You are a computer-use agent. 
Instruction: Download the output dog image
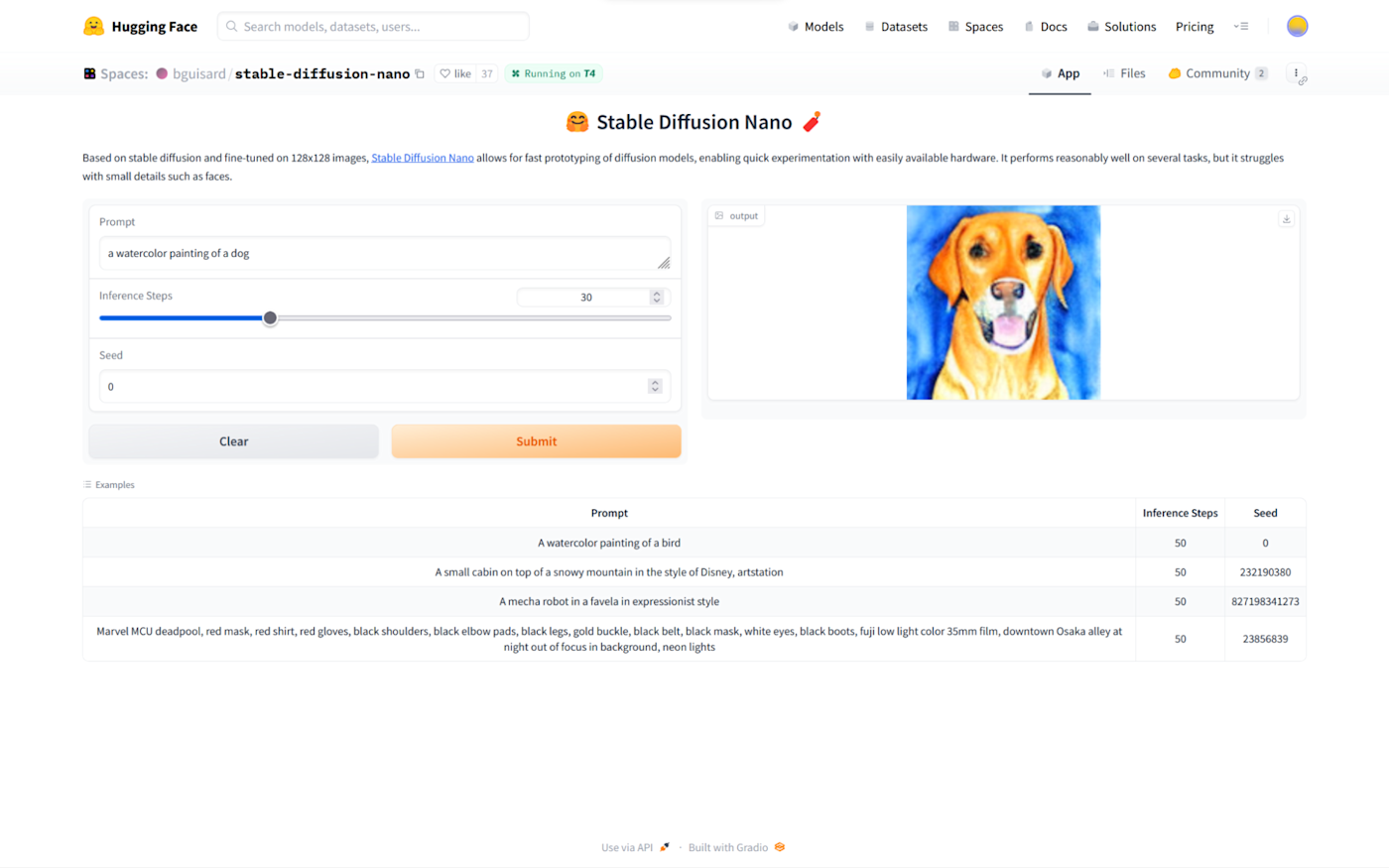tap(1286, 219)
